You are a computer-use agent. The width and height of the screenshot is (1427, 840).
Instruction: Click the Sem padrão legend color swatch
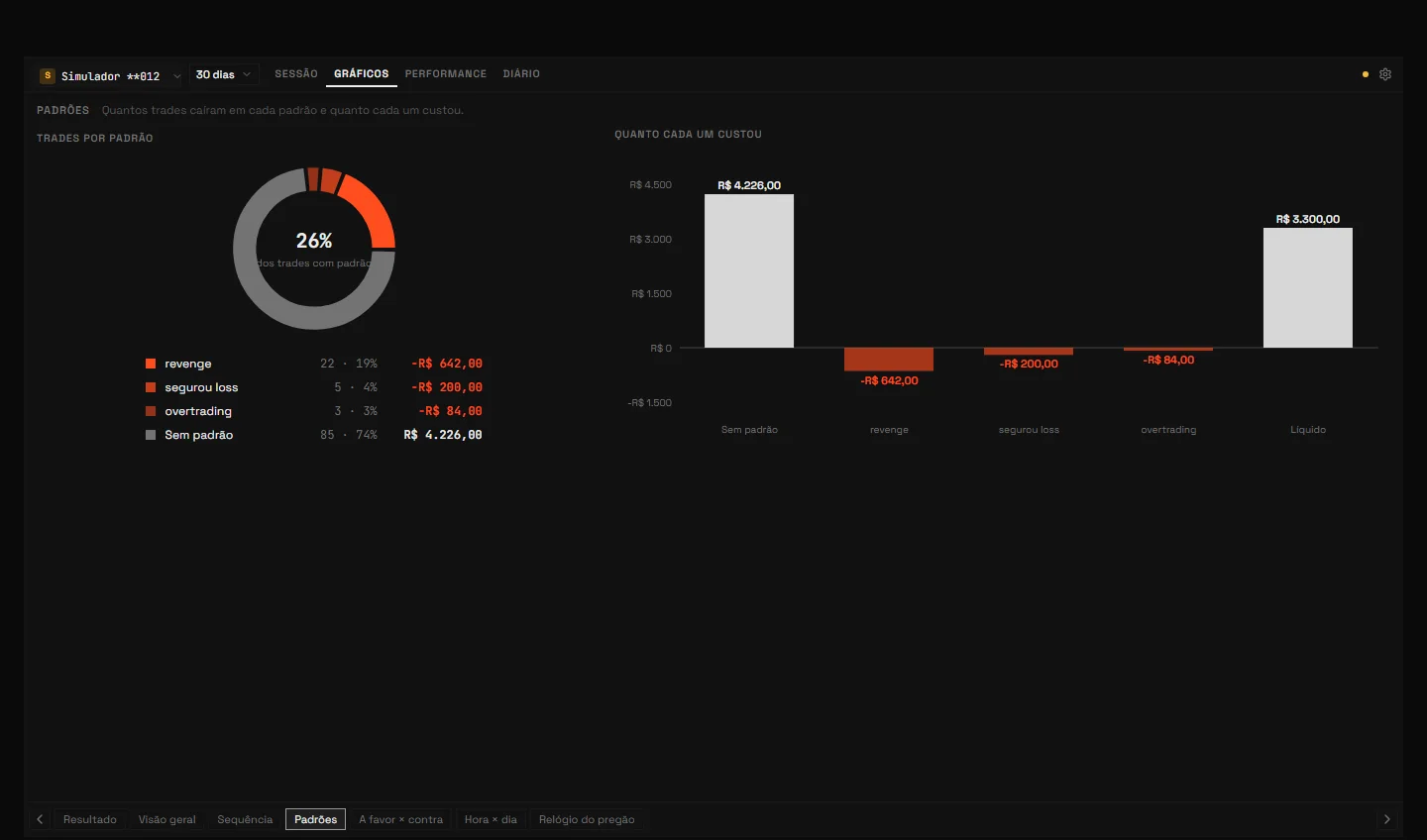click(151, 435)
